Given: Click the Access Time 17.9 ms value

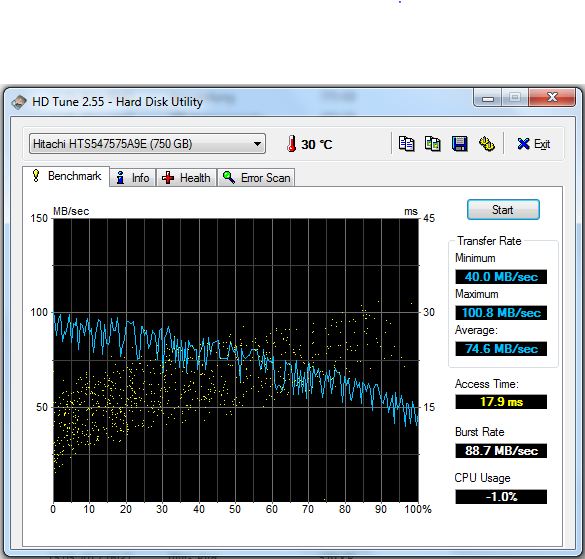Looking at the screenshot, I should point(501,402).
